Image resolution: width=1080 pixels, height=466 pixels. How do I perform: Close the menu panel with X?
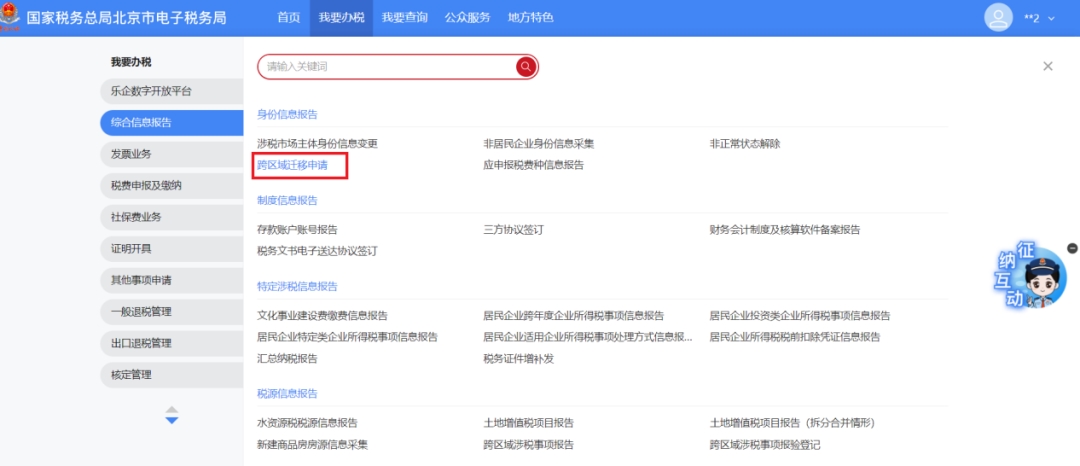(1047, 66)
